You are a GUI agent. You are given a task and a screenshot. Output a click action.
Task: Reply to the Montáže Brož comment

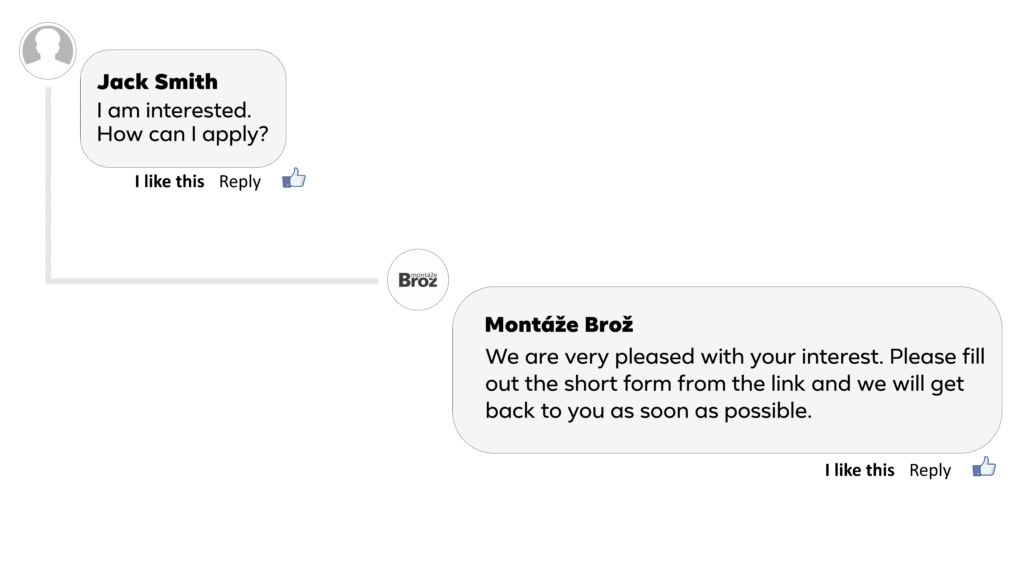click(x=930, y=470)
